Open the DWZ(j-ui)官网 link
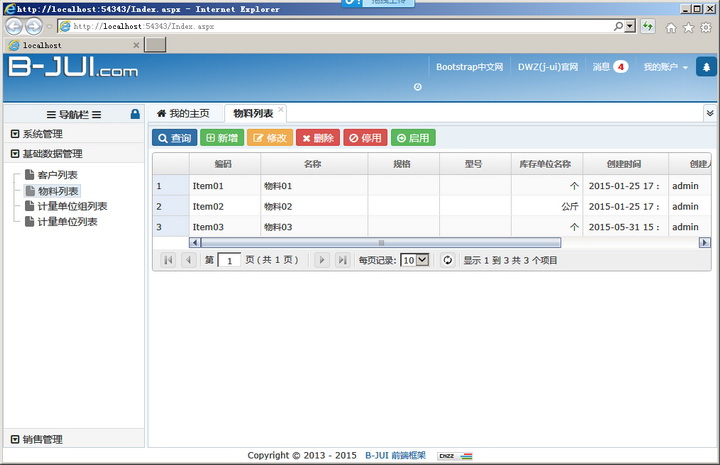 (x=548, y=67)
